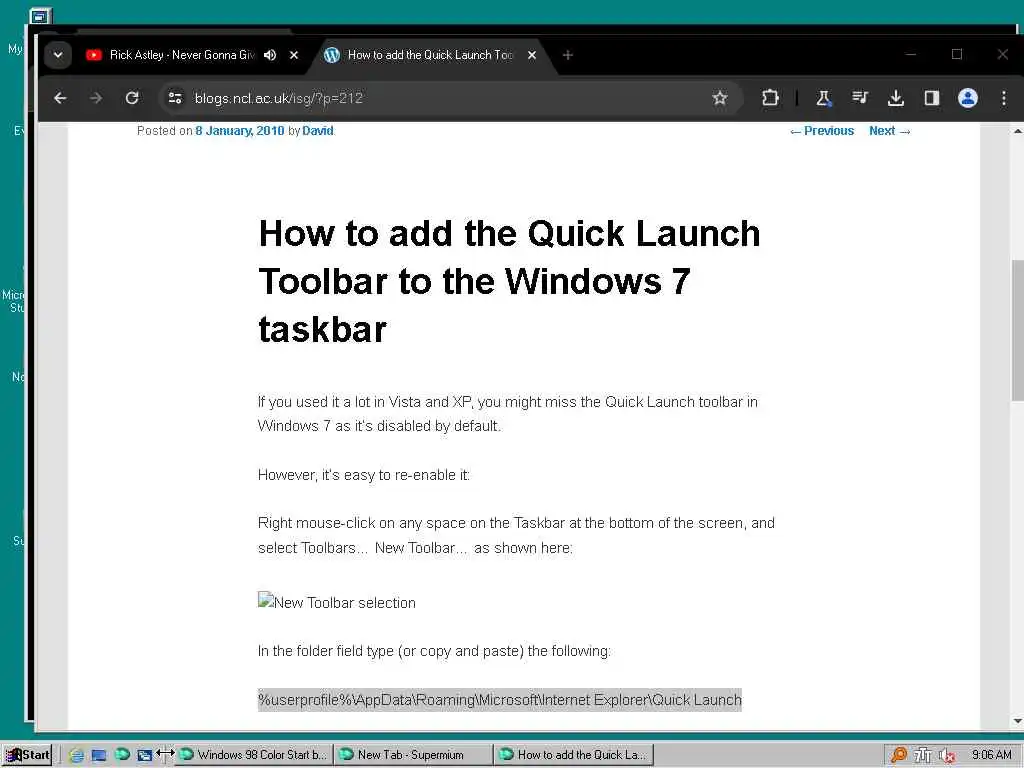Open the media controls icon
The height and width of the screenshot is (768, 1024).
pyautogui.click(x=860, y=98)
